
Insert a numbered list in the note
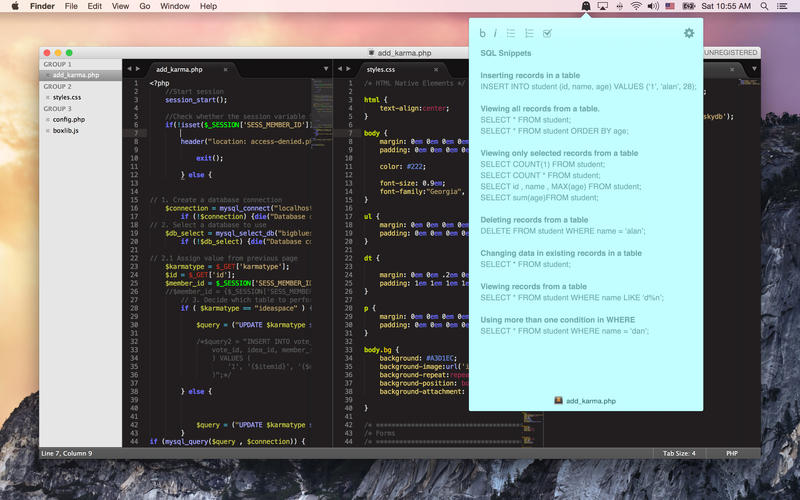(x=529, y=33)
